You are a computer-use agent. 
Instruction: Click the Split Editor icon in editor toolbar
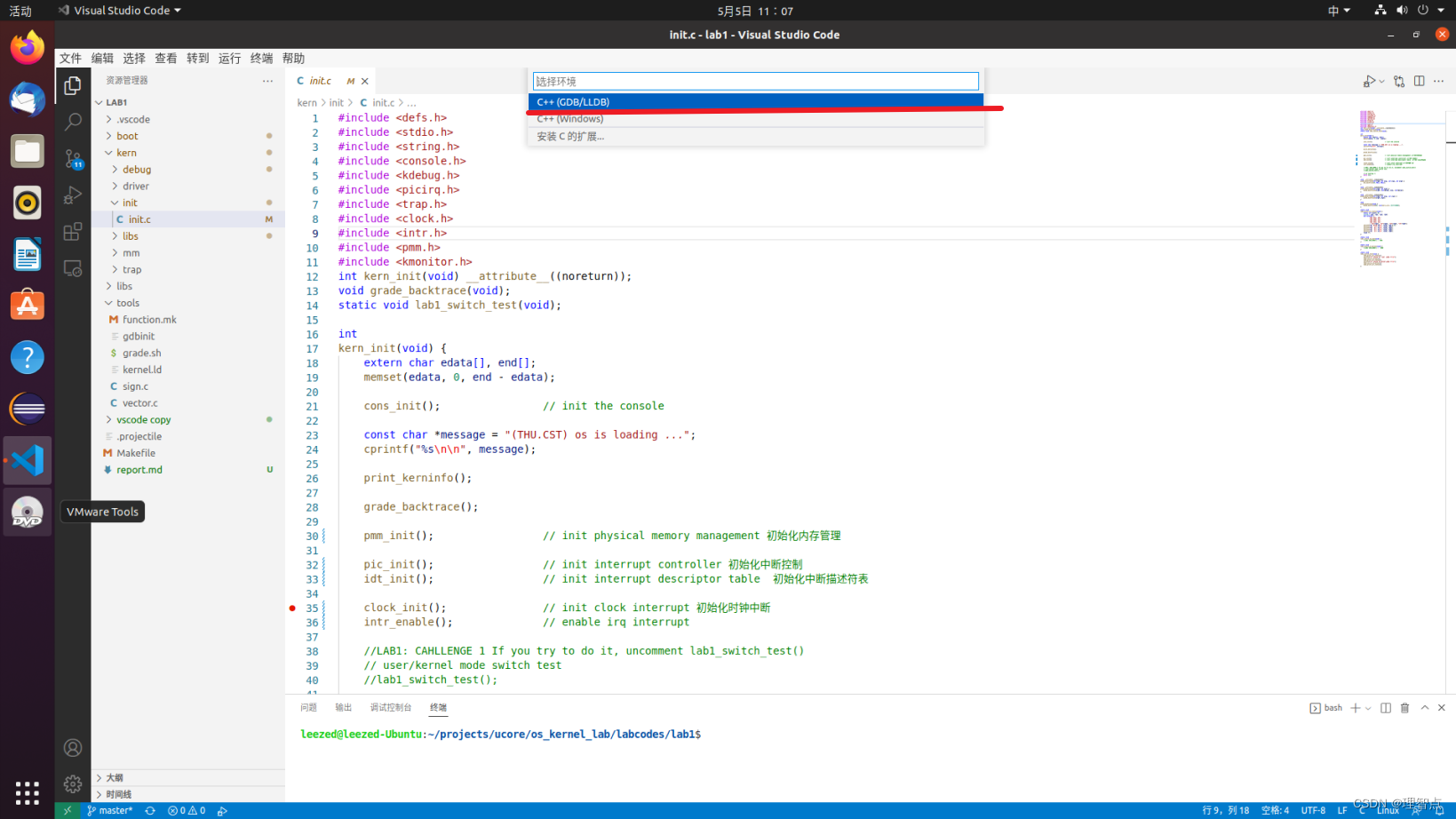point(1420,80)
